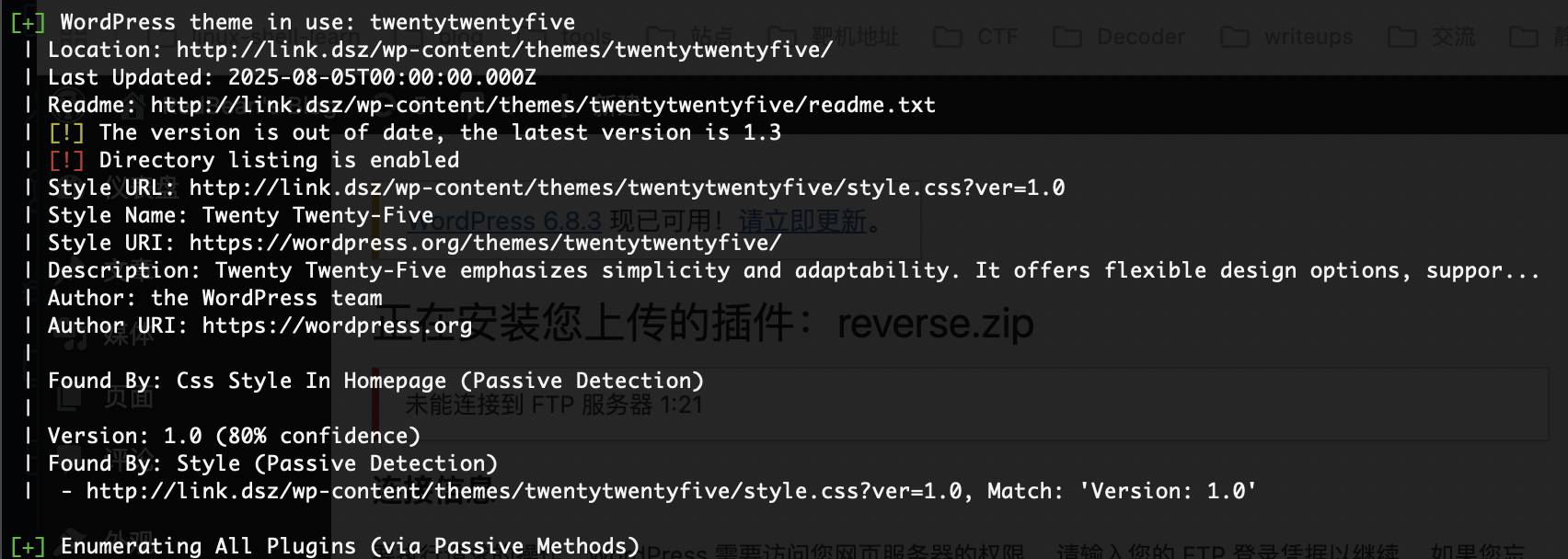The width and height of the screenshot is (1568, 559).
Task: Open the wordpress.org themes Style URI
Action: tap(485, 243)
